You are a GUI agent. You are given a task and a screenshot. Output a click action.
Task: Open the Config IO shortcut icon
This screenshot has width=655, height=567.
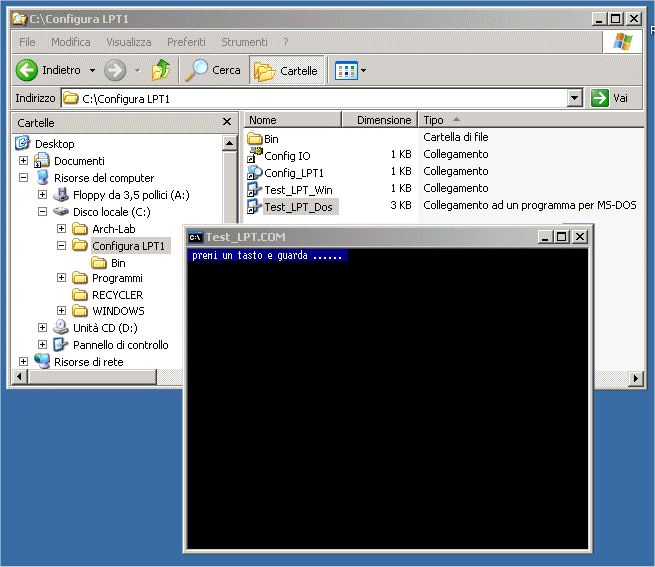click(255, 155)
